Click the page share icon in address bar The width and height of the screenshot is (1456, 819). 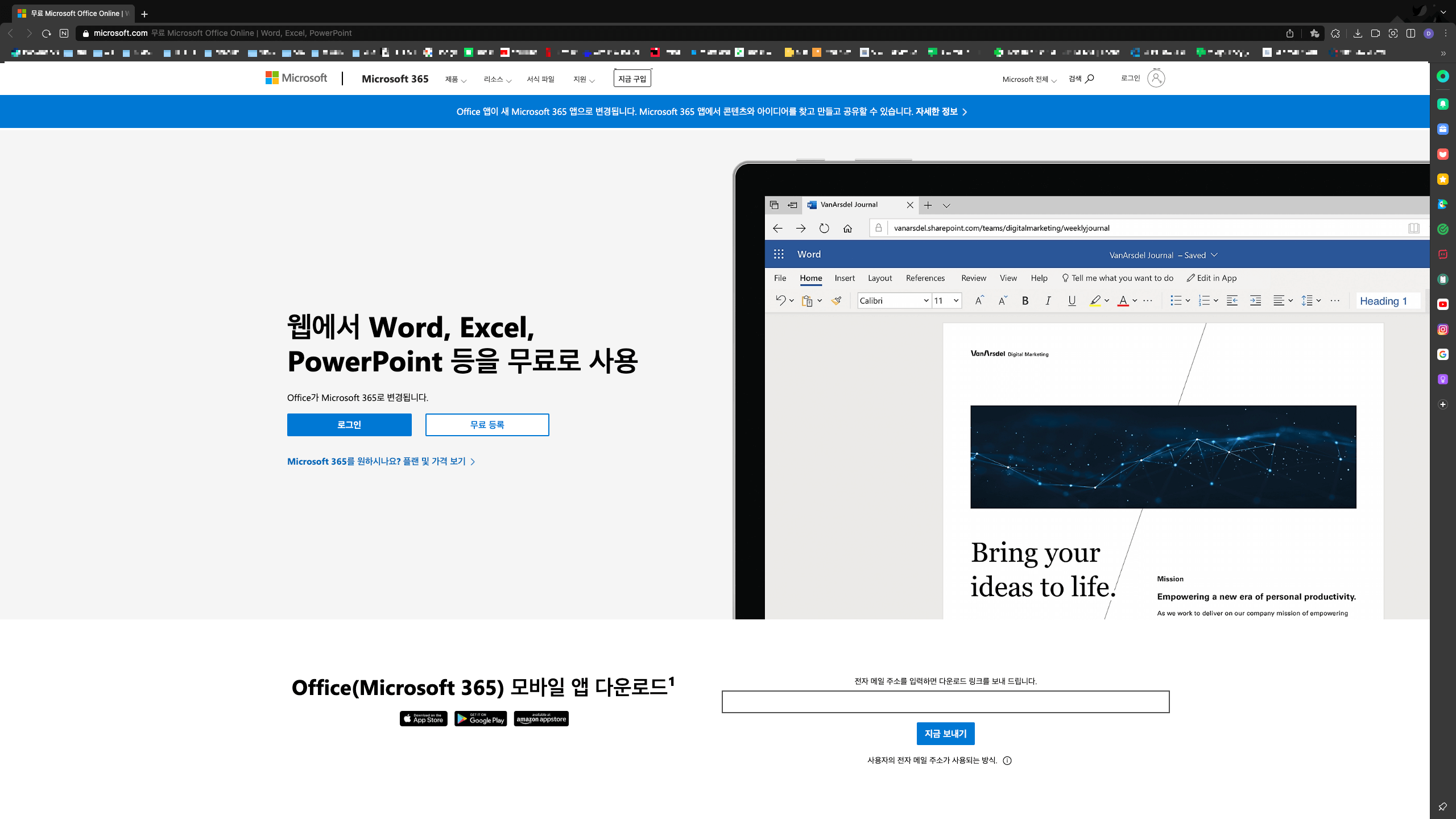click(x=1290, y=34)
